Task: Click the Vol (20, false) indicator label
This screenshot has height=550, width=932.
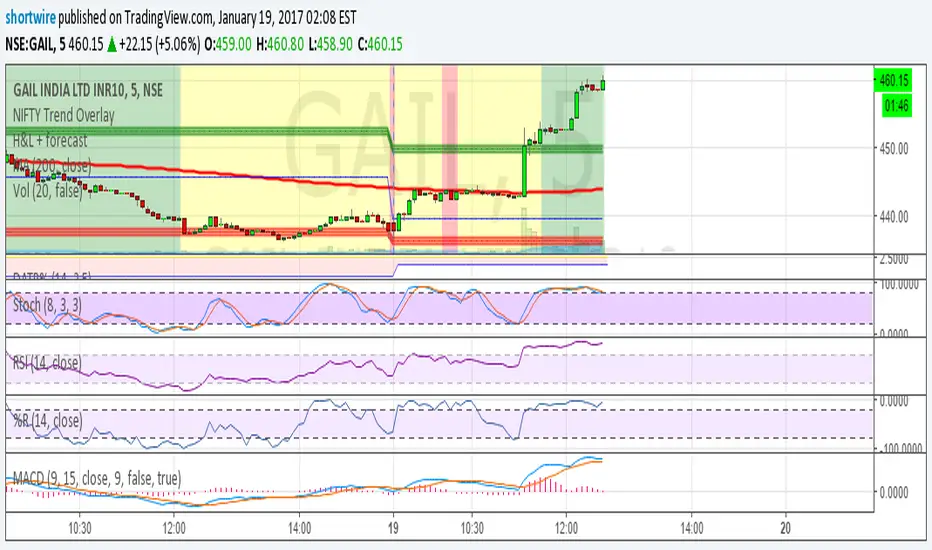Action: [x=48, y=191]
